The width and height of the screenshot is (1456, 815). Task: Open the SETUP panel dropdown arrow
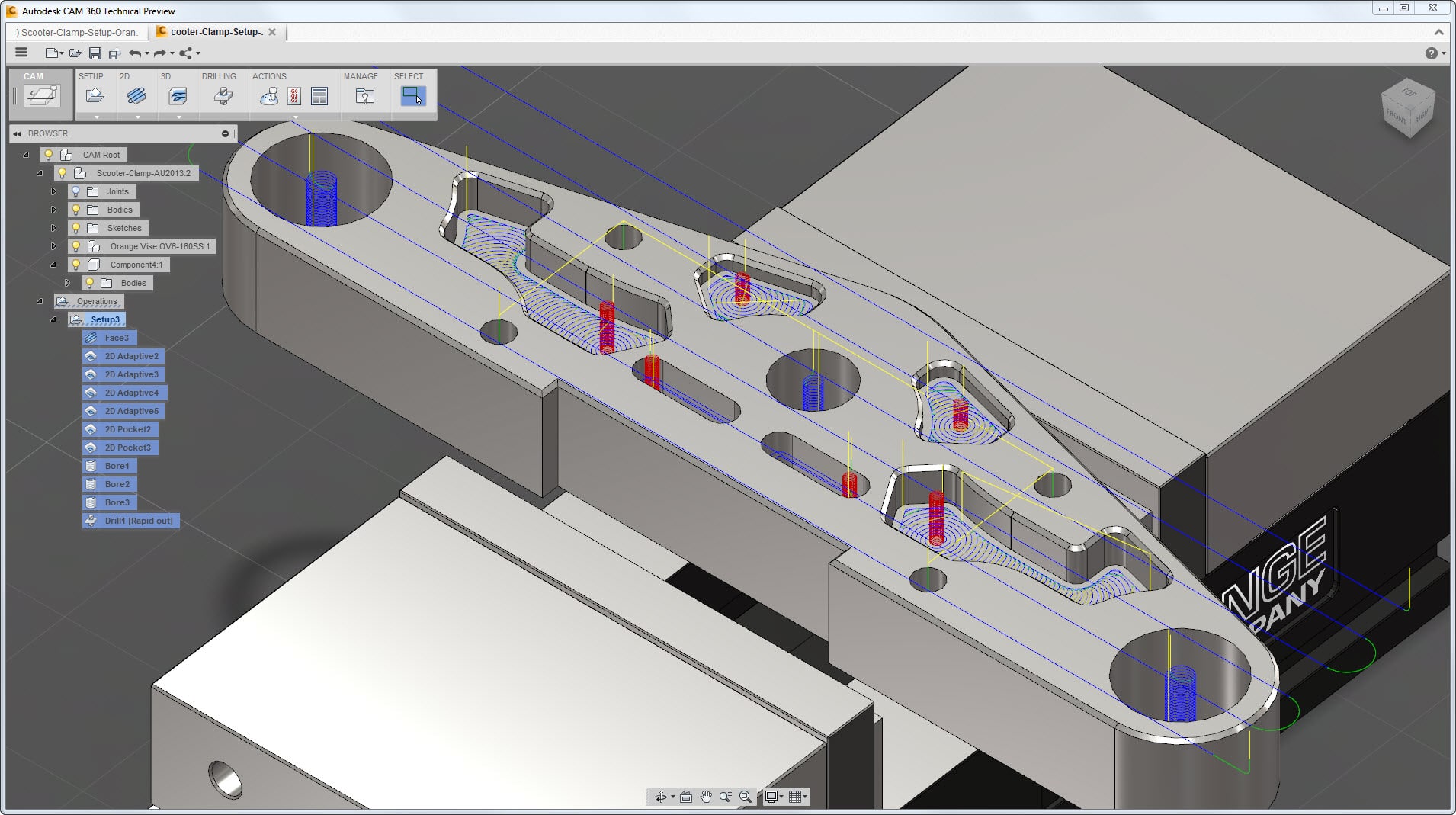click(96, 117)
